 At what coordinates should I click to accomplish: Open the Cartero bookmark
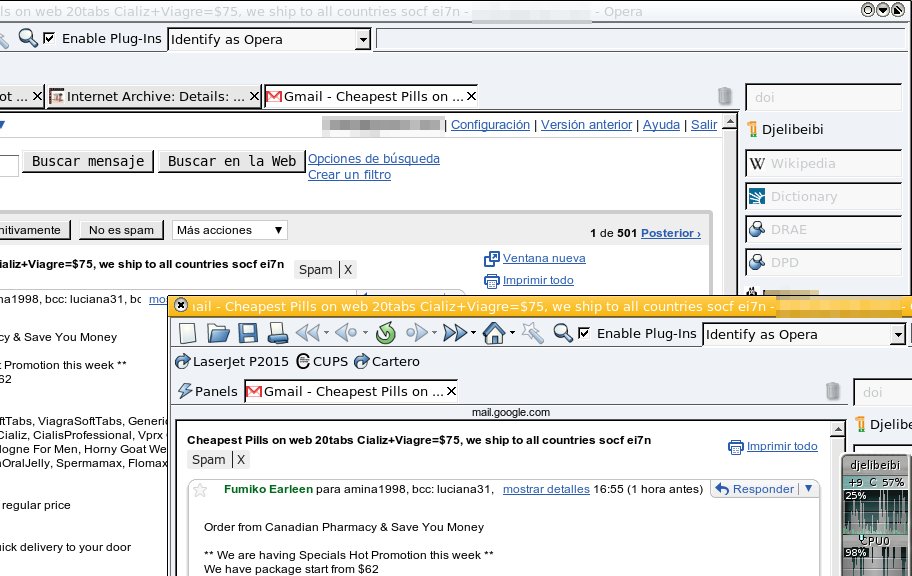point(387,361)
